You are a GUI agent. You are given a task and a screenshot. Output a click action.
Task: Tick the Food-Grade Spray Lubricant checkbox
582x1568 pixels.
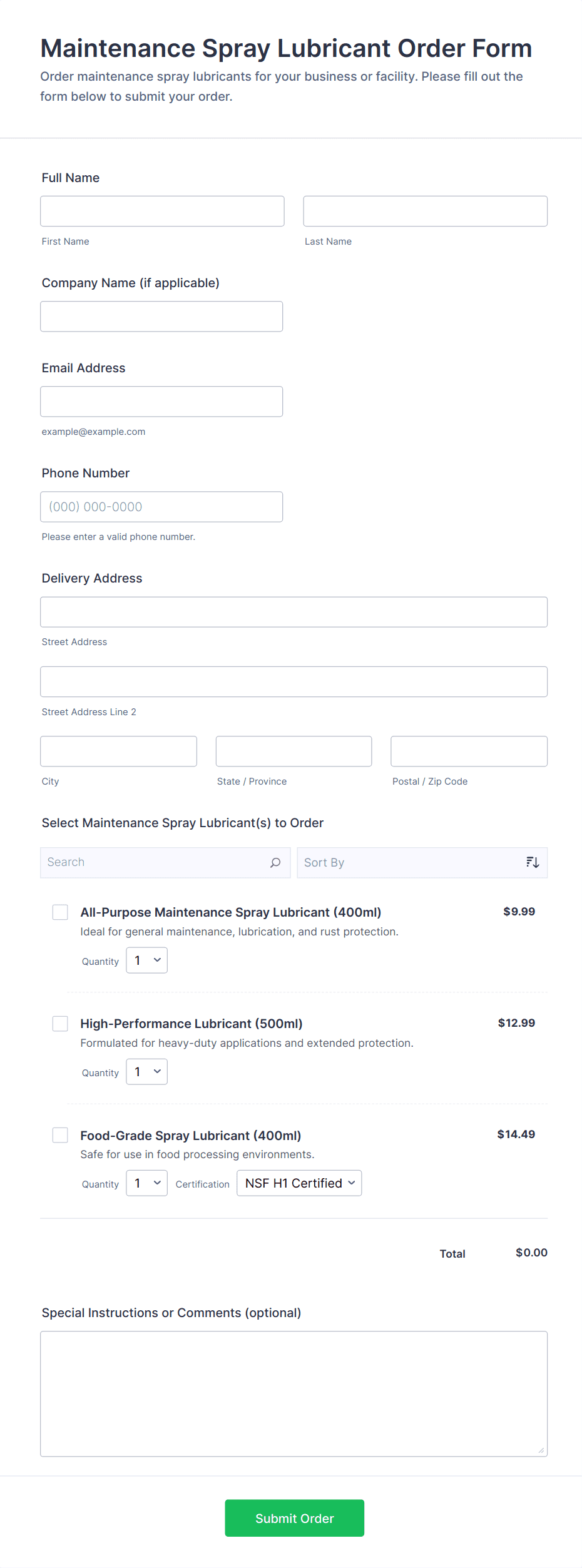coord(60,1135)
